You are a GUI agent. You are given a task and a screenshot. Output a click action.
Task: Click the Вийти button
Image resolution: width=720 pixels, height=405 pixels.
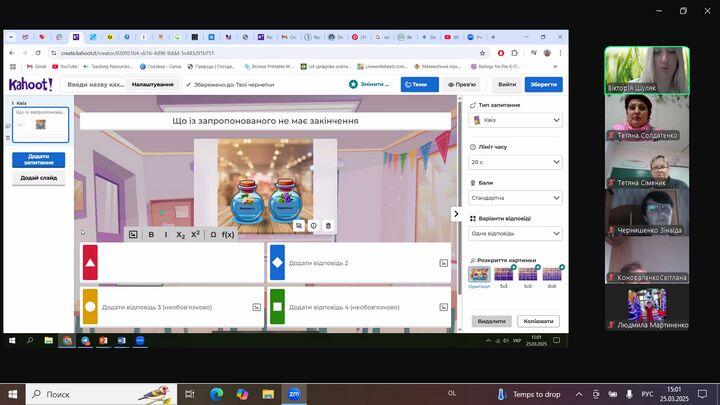[506, 84]
